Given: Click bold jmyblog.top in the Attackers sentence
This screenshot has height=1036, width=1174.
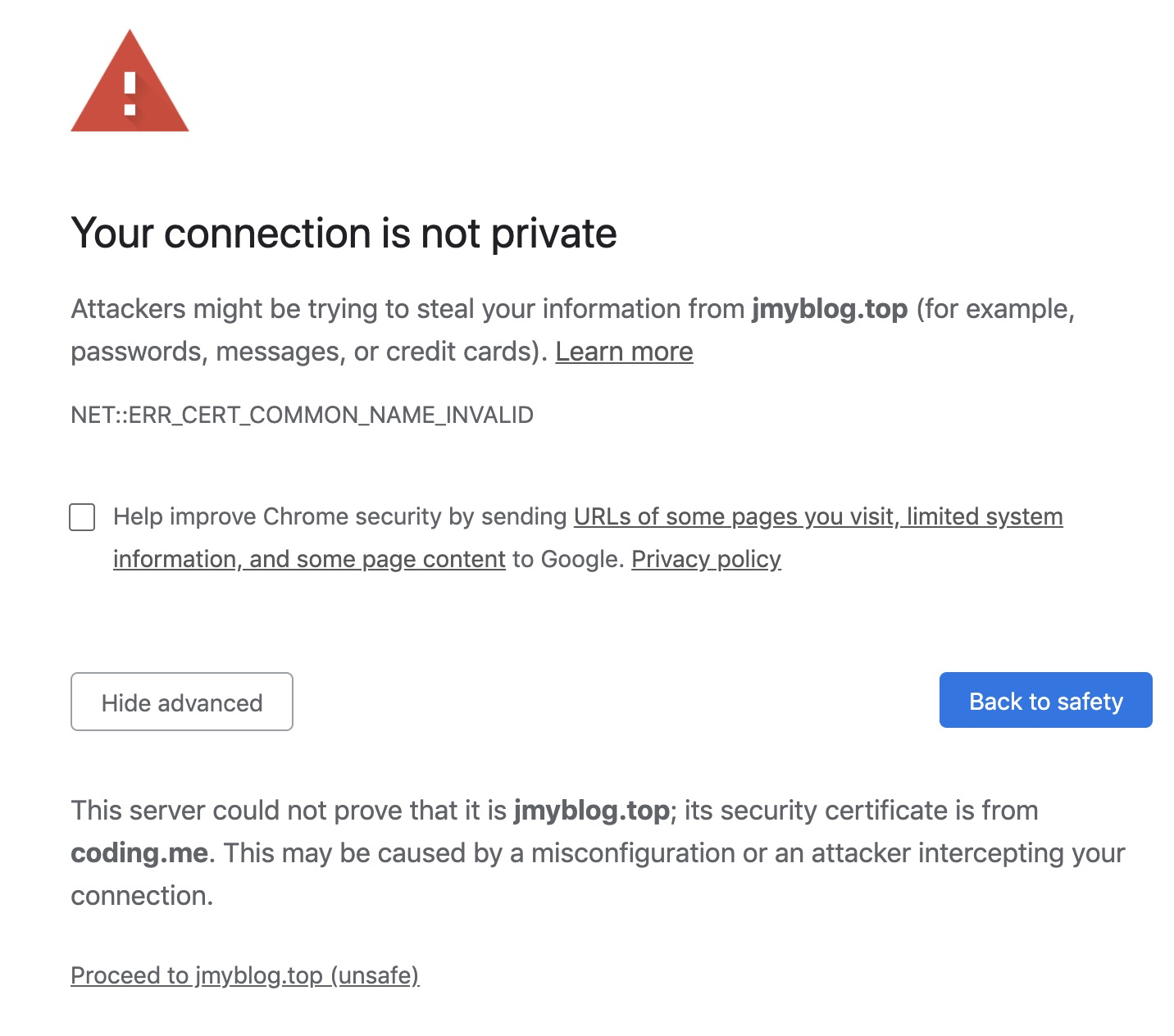Looking at the screenshot, I should click(x=830, y=309).
